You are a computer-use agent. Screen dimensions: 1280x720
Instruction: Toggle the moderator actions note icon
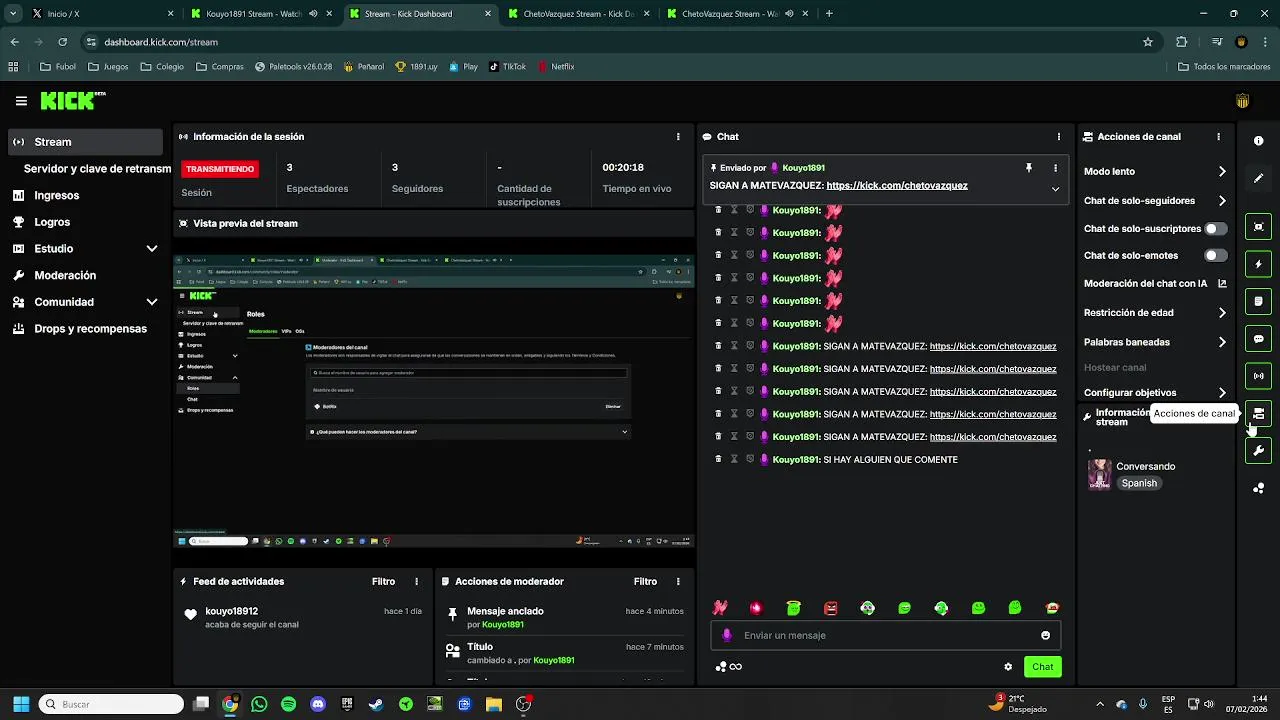[x=1258, y=301]
